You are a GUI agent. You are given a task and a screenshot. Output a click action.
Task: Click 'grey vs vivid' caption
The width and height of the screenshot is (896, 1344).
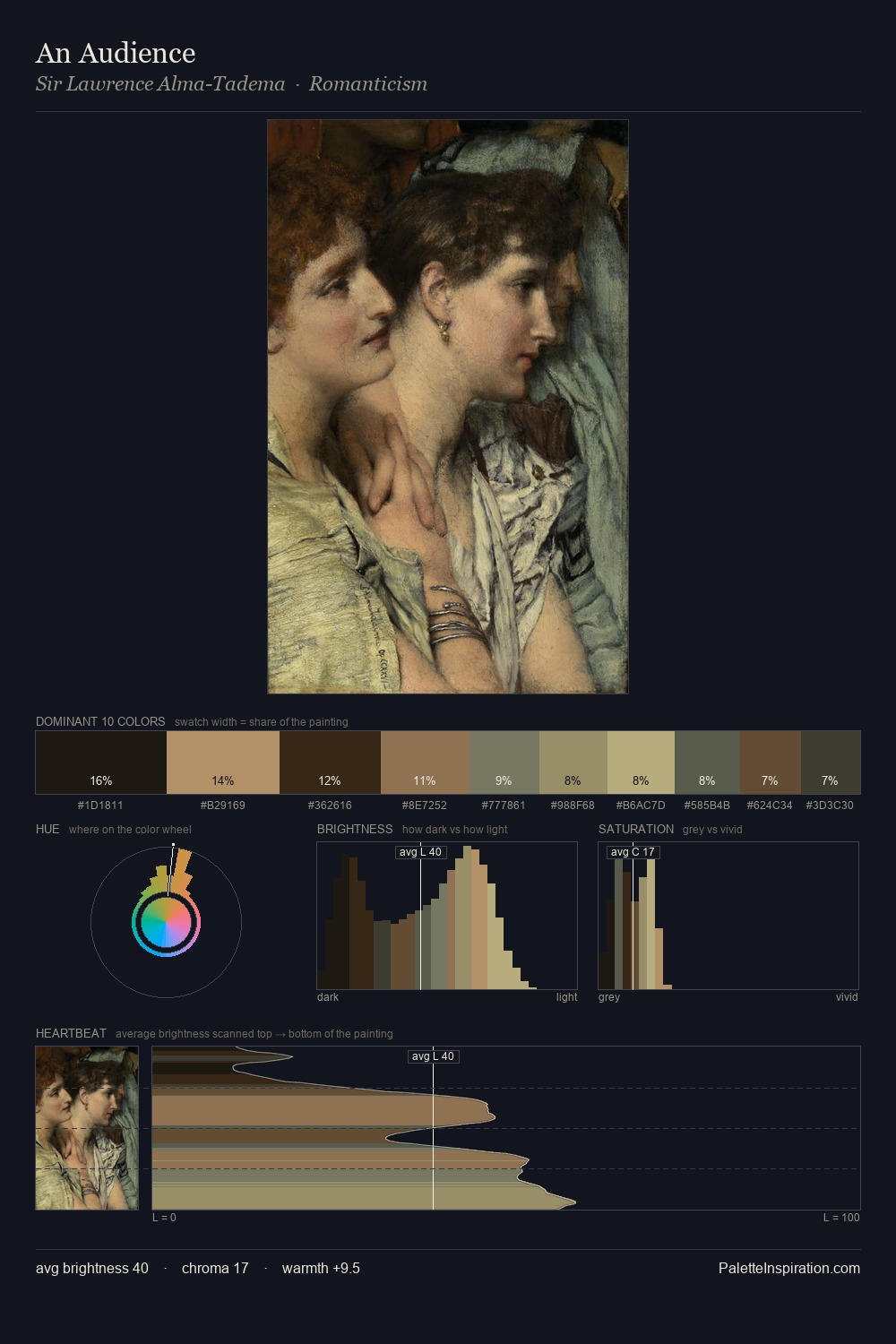pos(712,830)
